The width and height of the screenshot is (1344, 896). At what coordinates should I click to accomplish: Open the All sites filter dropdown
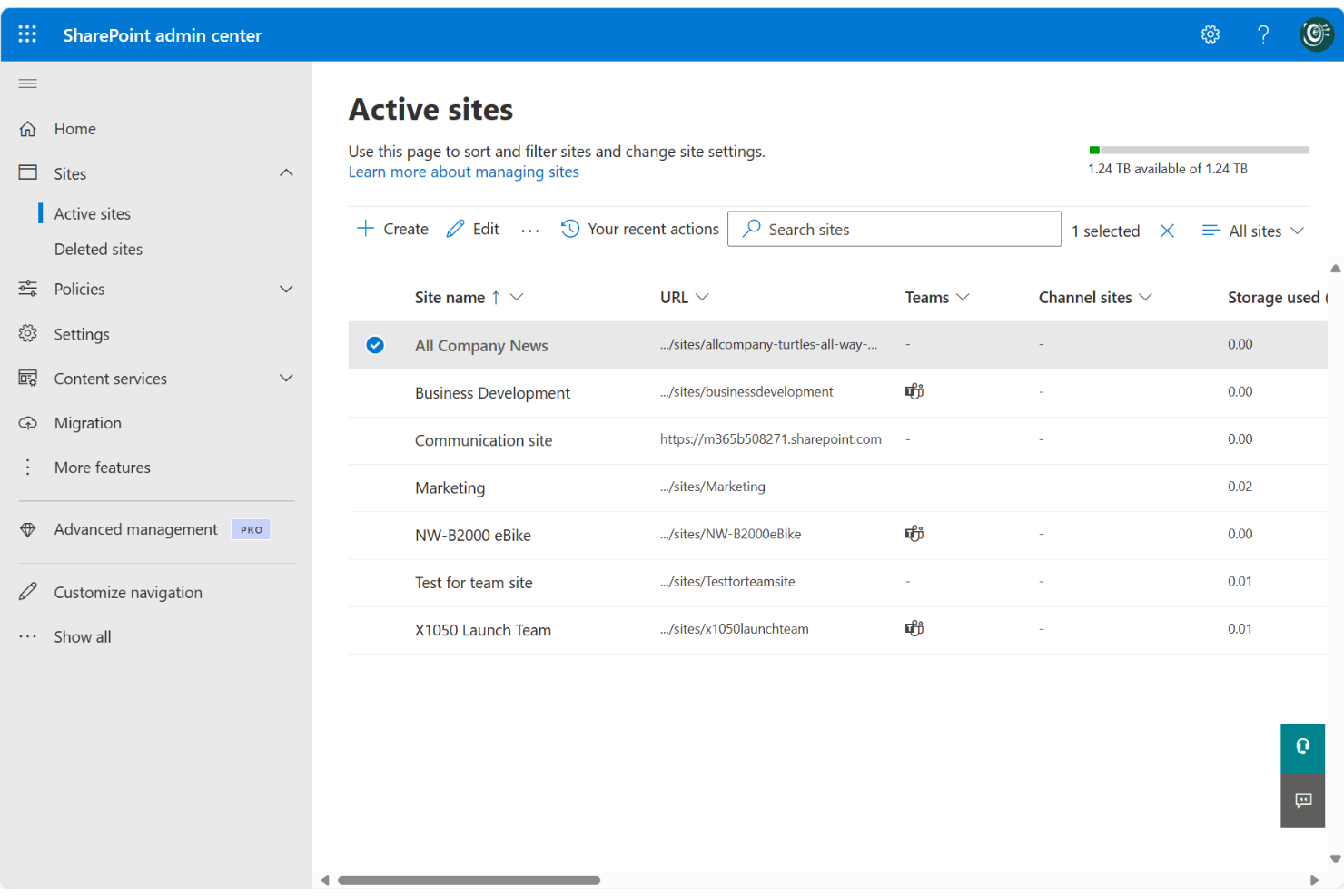[1253, 231]
